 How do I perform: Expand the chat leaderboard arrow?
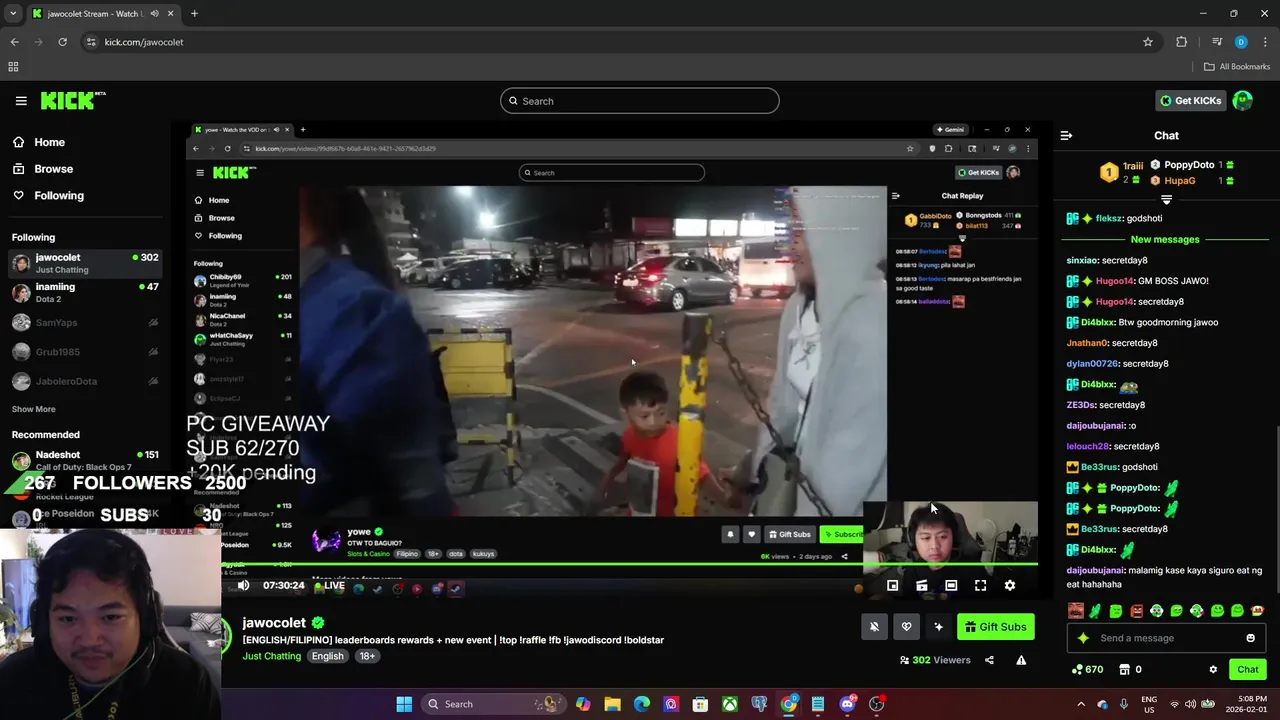pos(1166,200)
